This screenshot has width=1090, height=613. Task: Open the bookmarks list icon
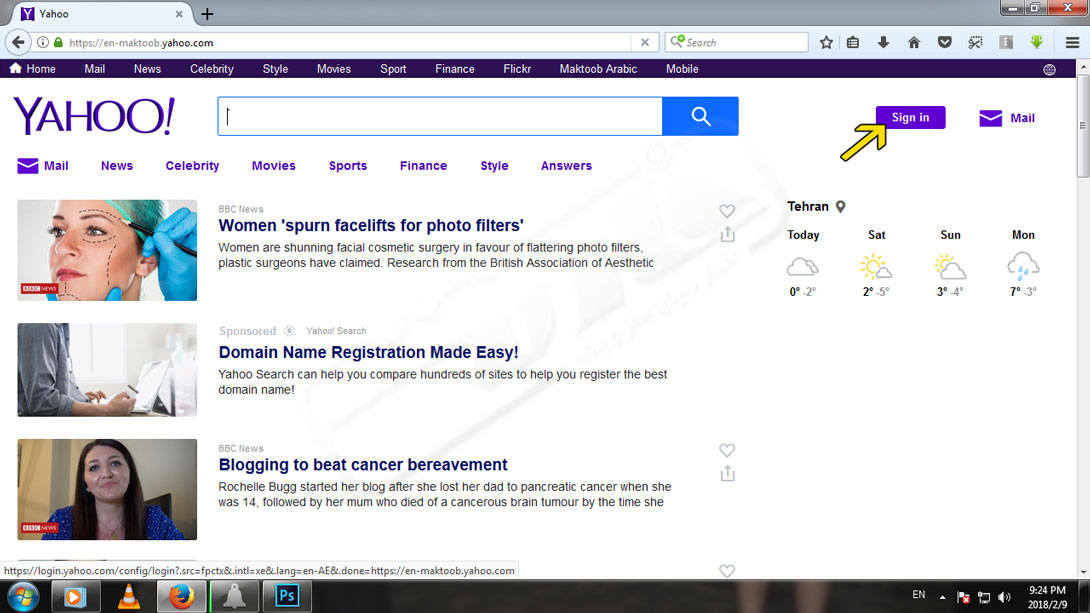click(x=853, y=42)
